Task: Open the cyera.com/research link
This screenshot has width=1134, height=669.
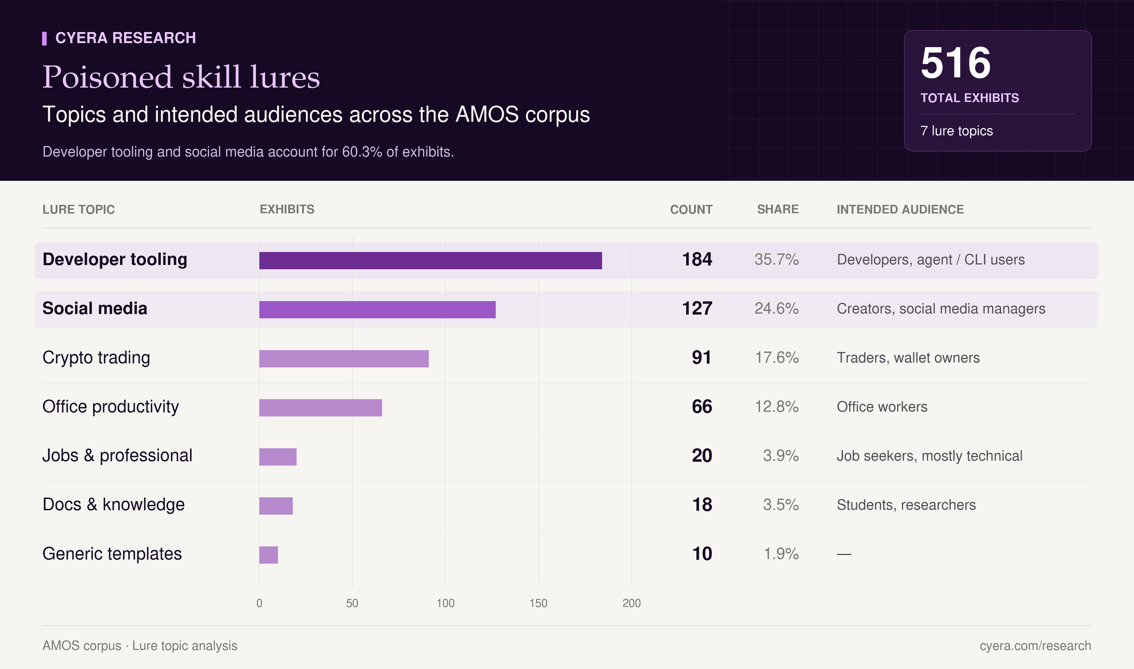Action: coord(1035,646)
